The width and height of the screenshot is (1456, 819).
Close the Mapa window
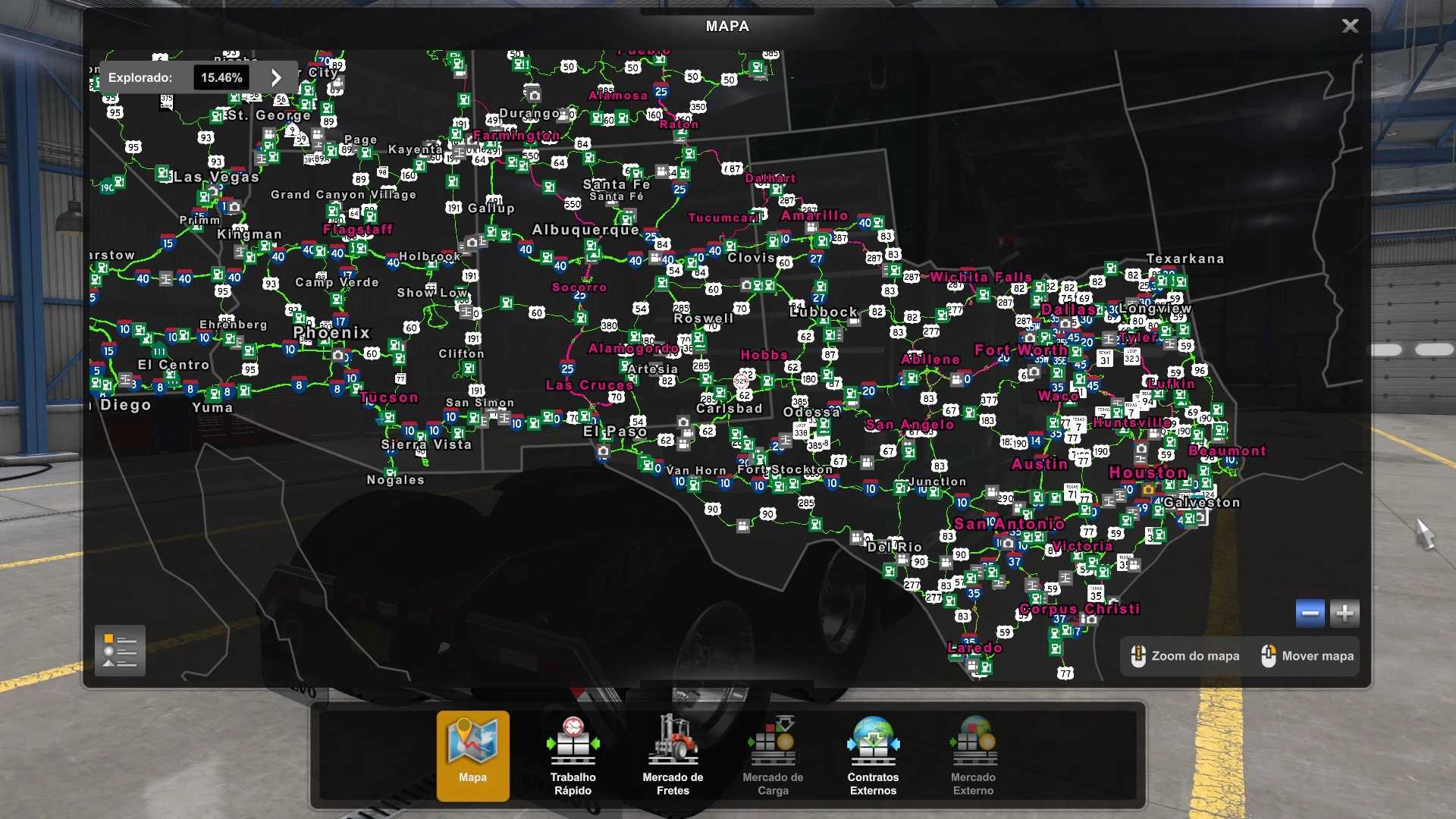[1350, 26]
